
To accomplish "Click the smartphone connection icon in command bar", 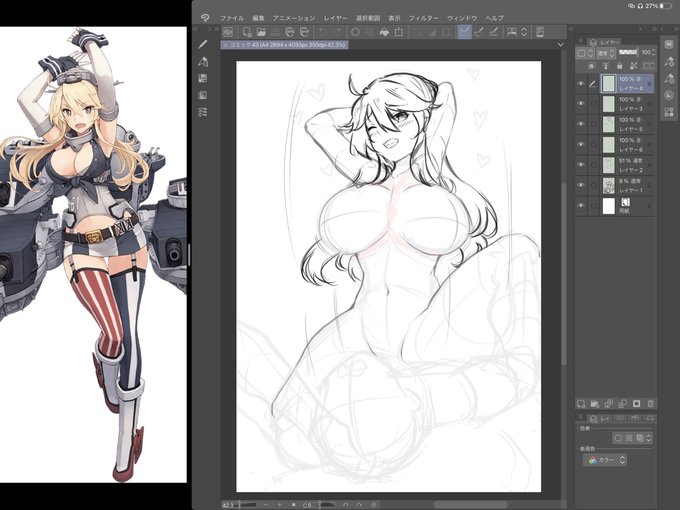I will pos(540,32).
